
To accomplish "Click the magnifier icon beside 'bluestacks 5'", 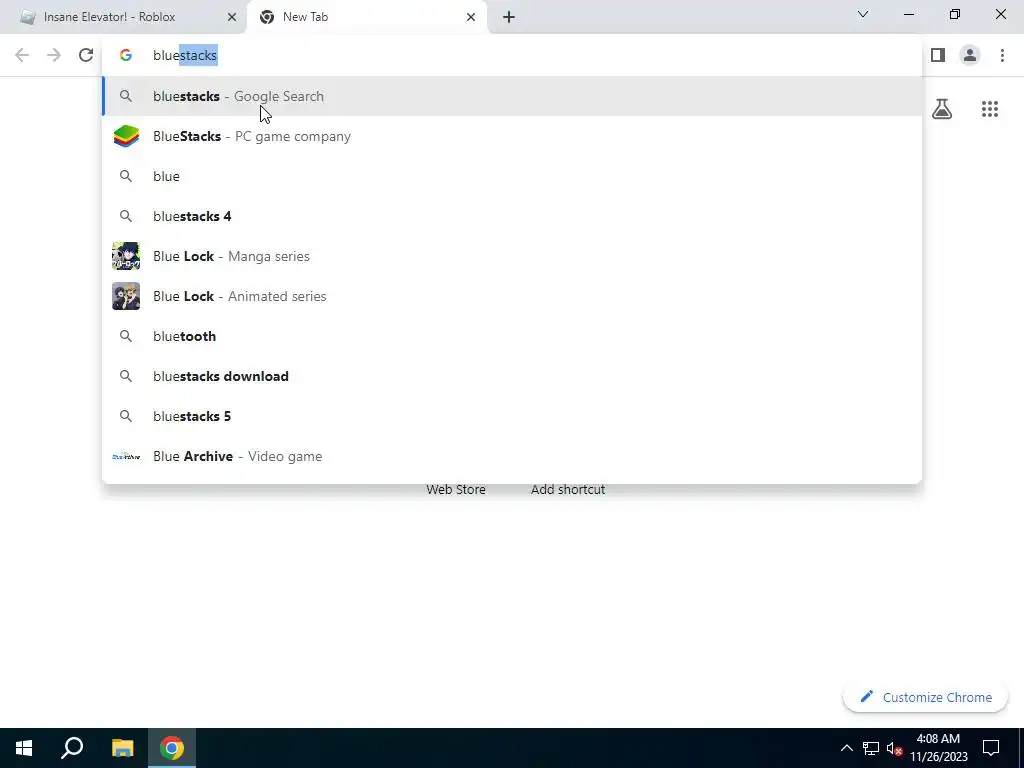I will 125,416.
